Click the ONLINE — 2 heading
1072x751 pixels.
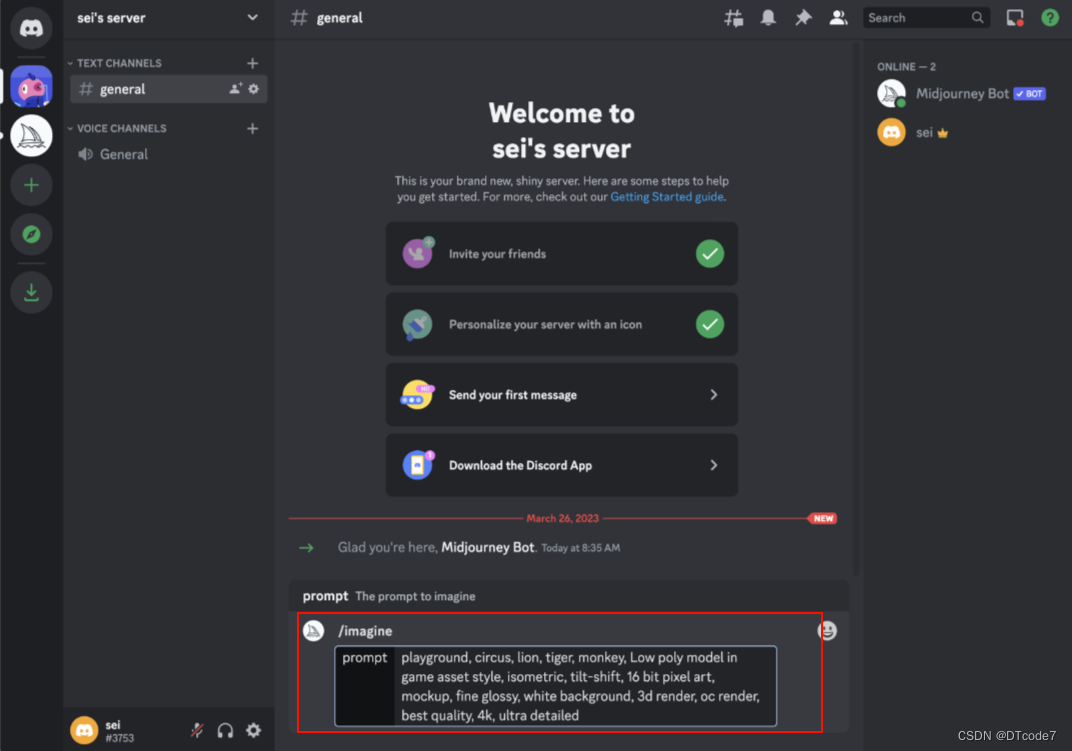tap(907, 66)
